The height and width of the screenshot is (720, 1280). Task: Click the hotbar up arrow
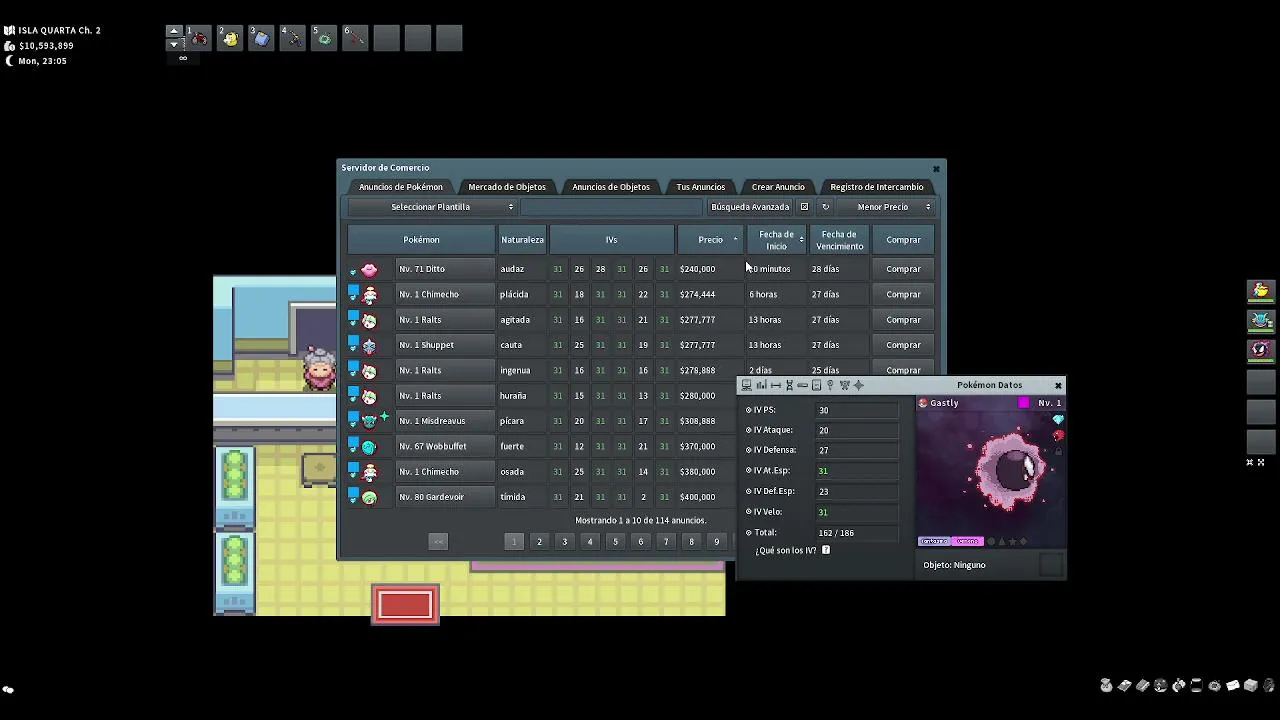pos(174,31)
